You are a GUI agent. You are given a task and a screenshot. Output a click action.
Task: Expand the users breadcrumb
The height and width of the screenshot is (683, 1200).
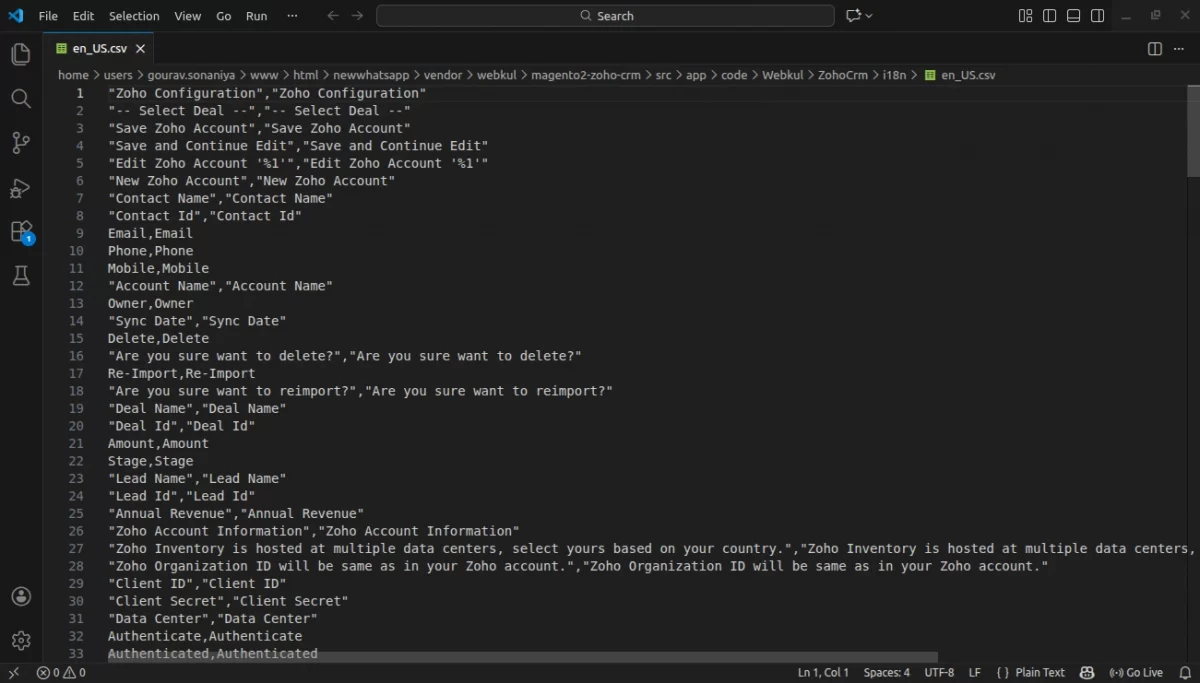(118, 75)
